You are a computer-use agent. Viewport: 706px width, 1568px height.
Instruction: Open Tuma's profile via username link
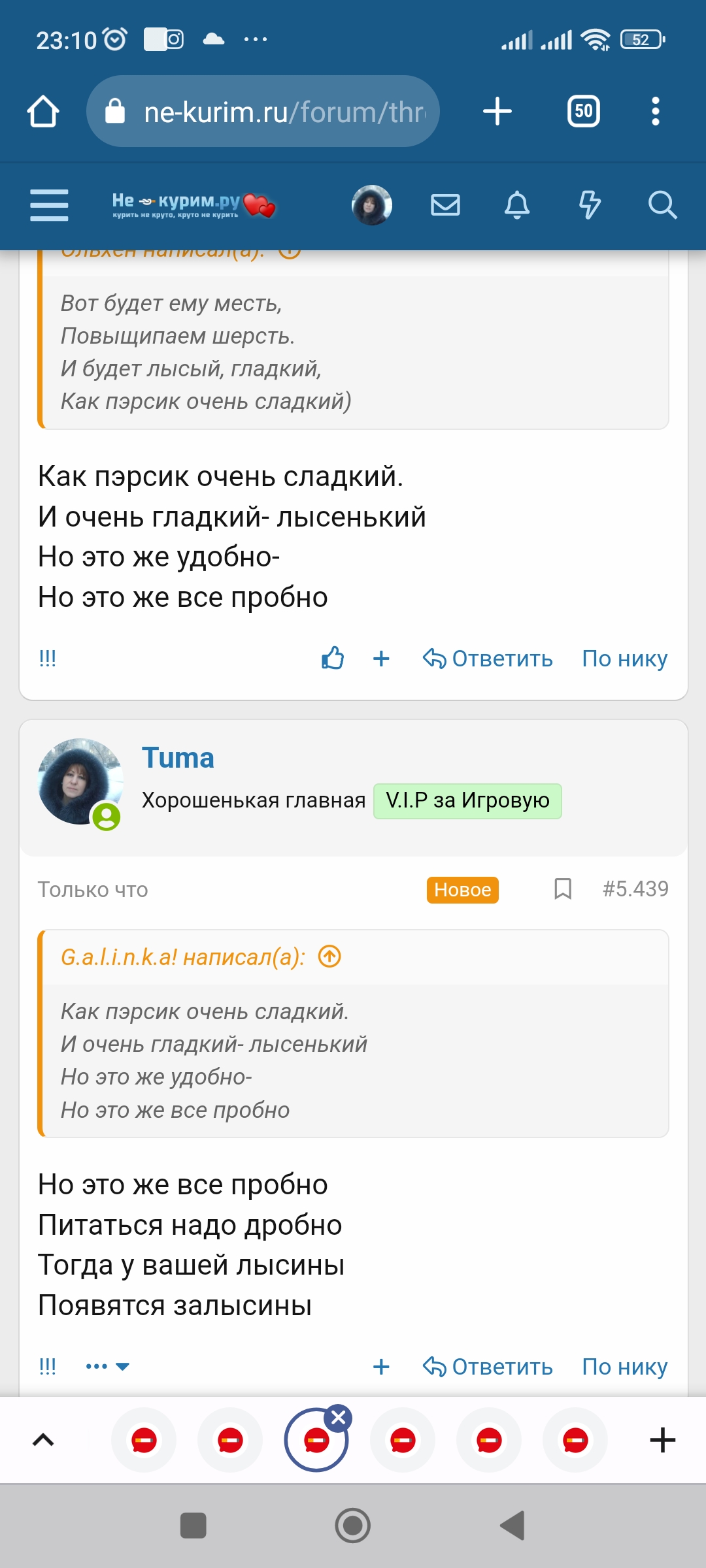tap(178, 758)
